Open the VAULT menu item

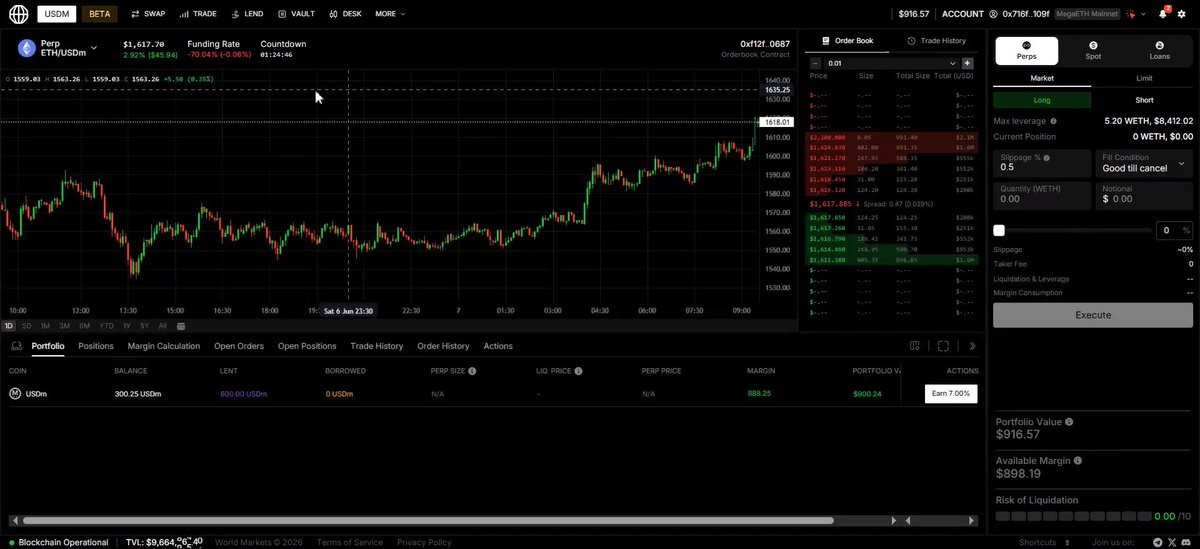point(297,14)
